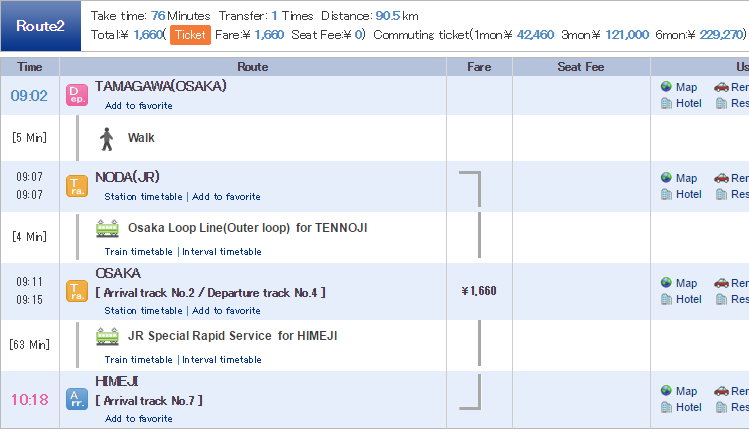Screen dimensions: 749x433
Task: Click the orange Ticket button
Action: tap(190, 35)
